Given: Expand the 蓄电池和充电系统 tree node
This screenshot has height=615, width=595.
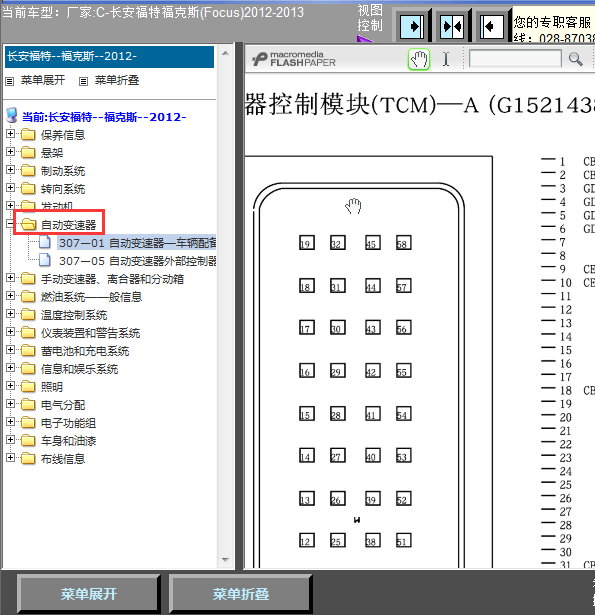Looking at the screenshot, I should (10, 350).
